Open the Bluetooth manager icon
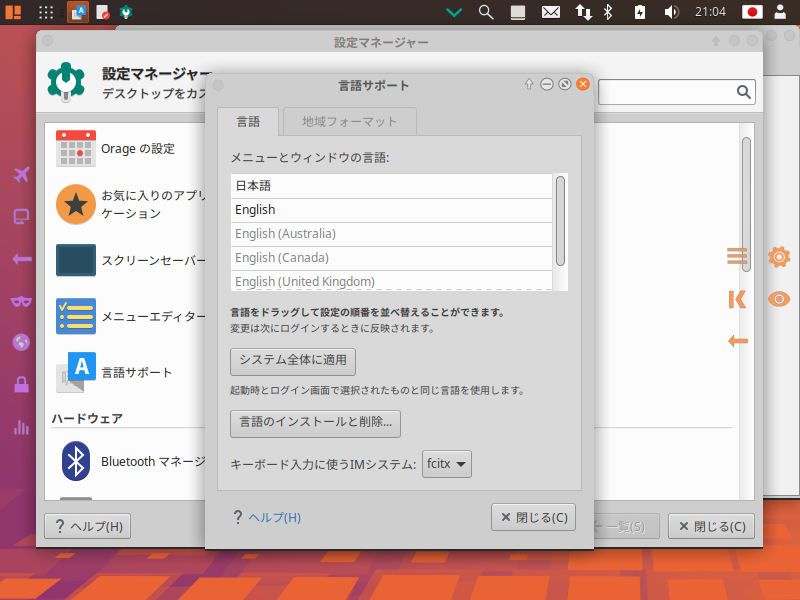Image resolution: width=800 pixels, height=600 pixels. pyautogui.click(x=76, y=462)
